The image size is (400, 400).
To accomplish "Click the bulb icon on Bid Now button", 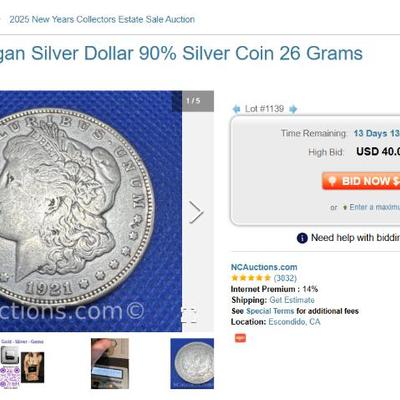I will click(332, 181).
